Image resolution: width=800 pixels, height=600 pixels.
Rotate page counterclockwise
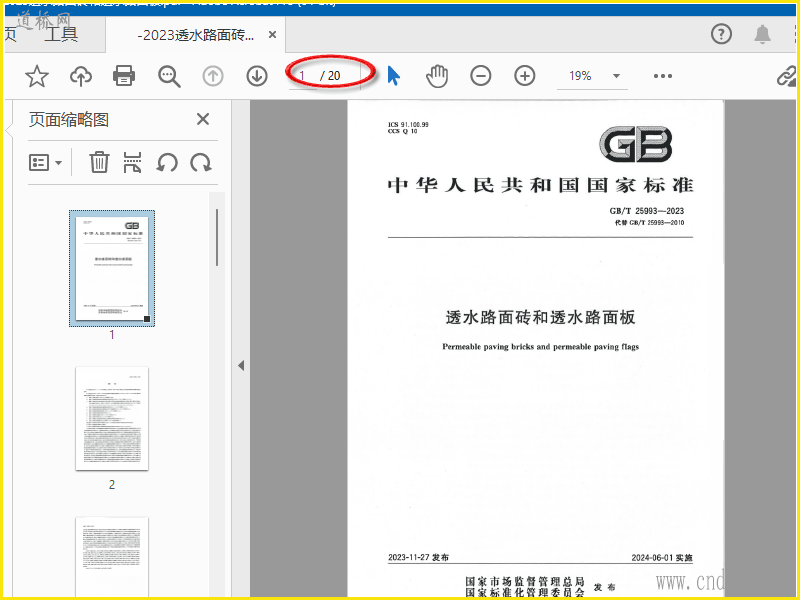[167, 163]
